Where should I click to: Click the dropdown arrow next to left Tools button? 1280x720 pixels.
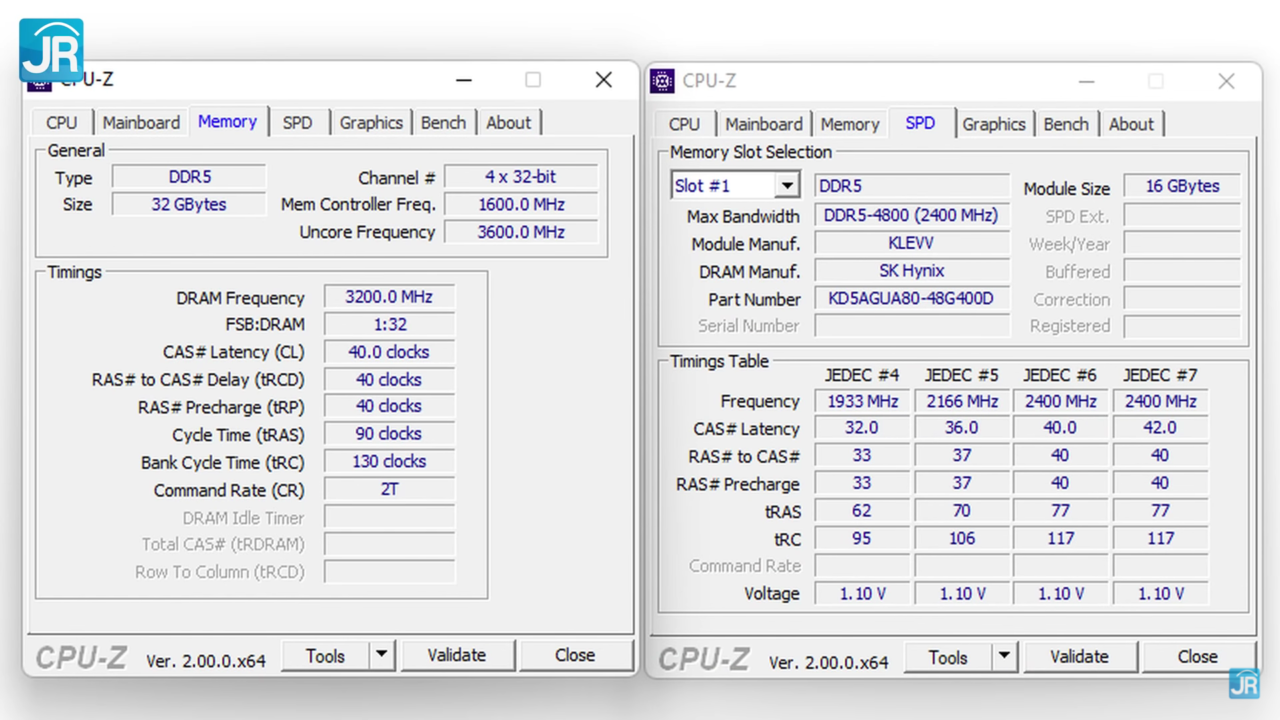pyautogui.click(x=380, y=655)
